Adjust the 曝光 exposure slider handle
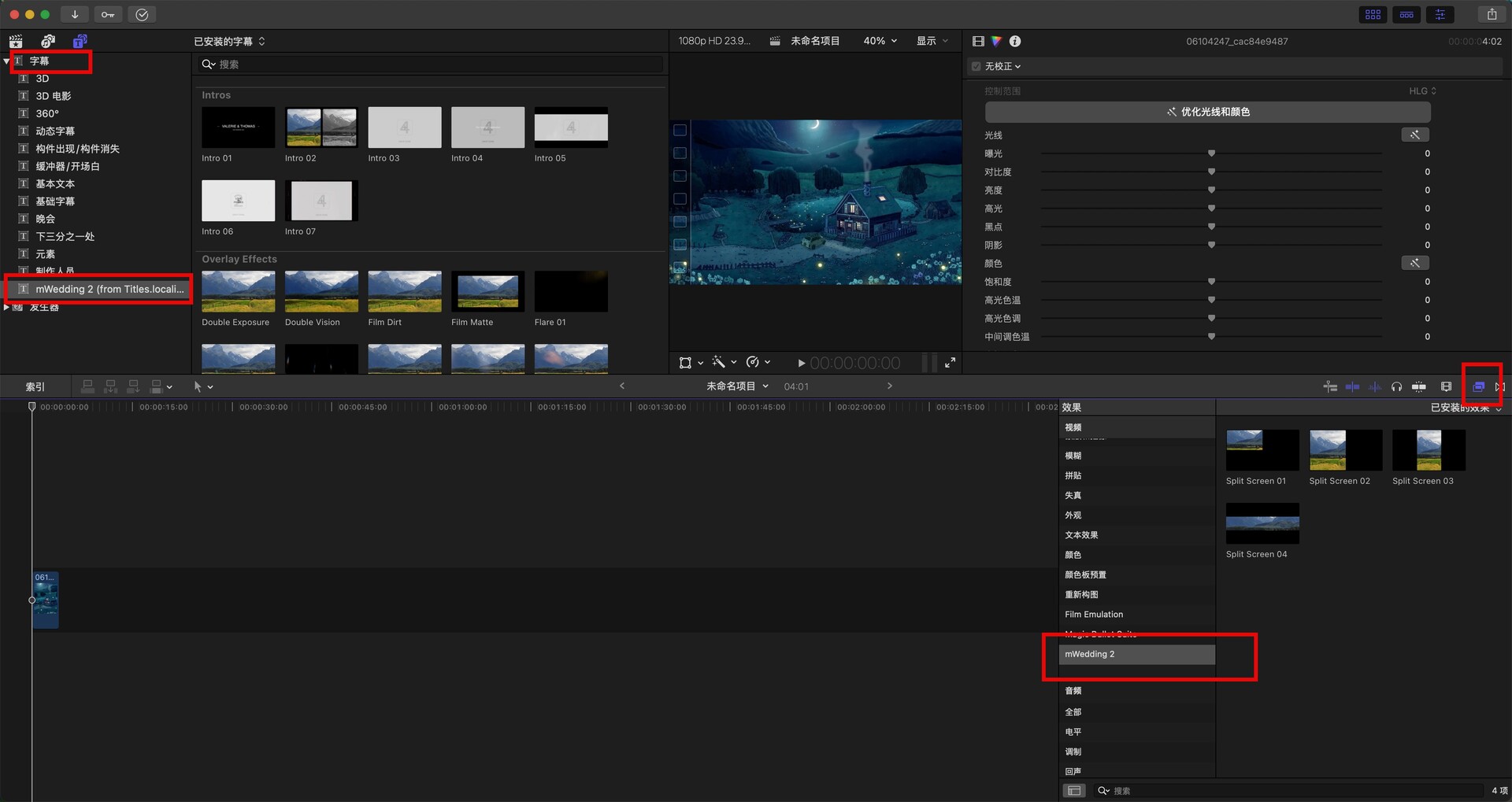The height and width of the screenshot is (802, 1512). pos(1211,153)
